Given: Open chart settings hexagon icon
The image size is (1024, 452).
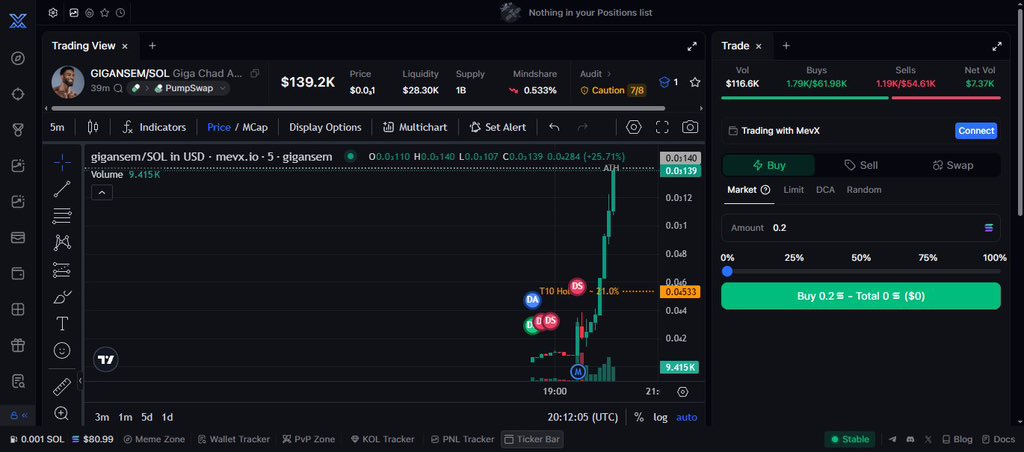Looking at the screenshot, I should point(633,127).
